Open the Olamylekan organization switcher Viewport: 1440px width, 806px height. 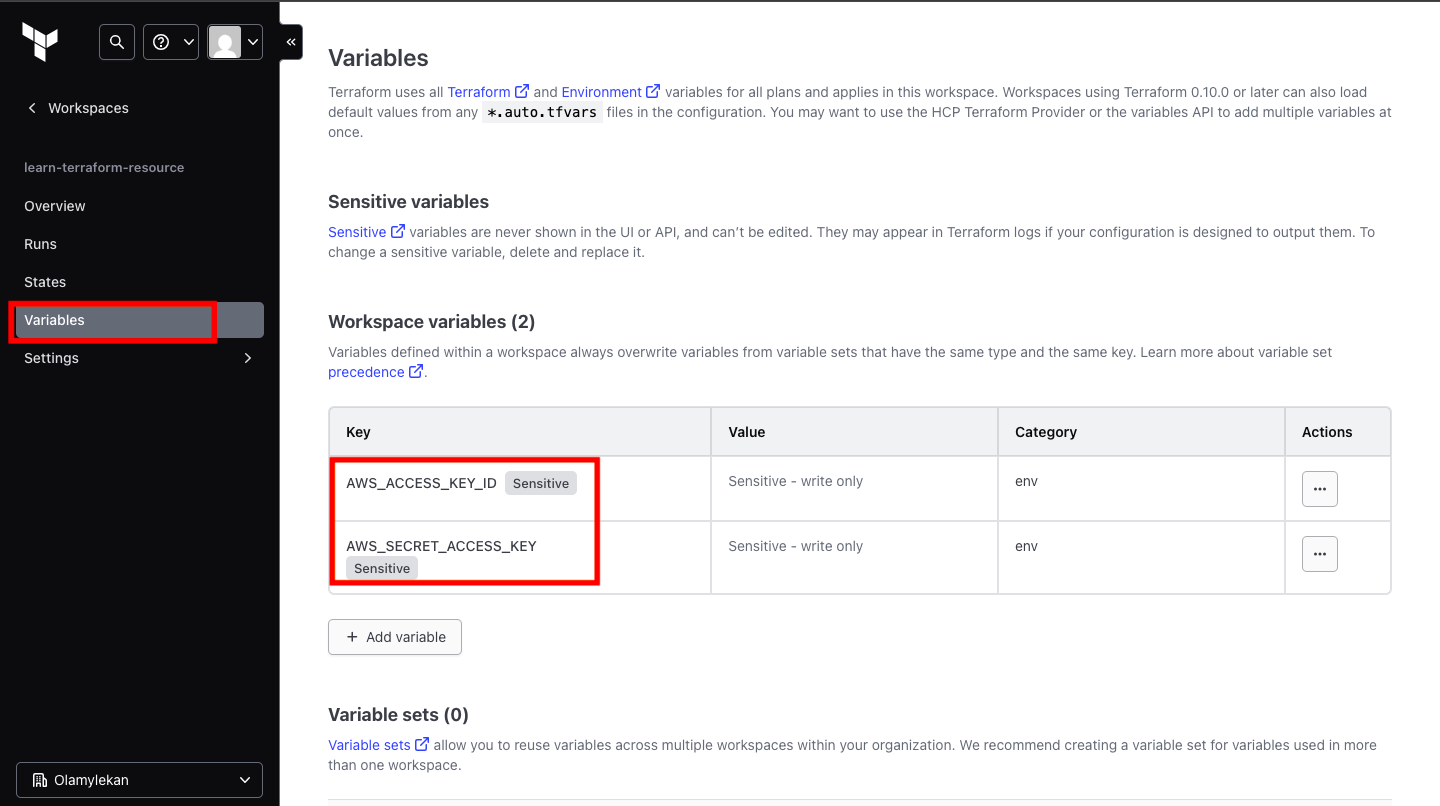click(140, 780)
